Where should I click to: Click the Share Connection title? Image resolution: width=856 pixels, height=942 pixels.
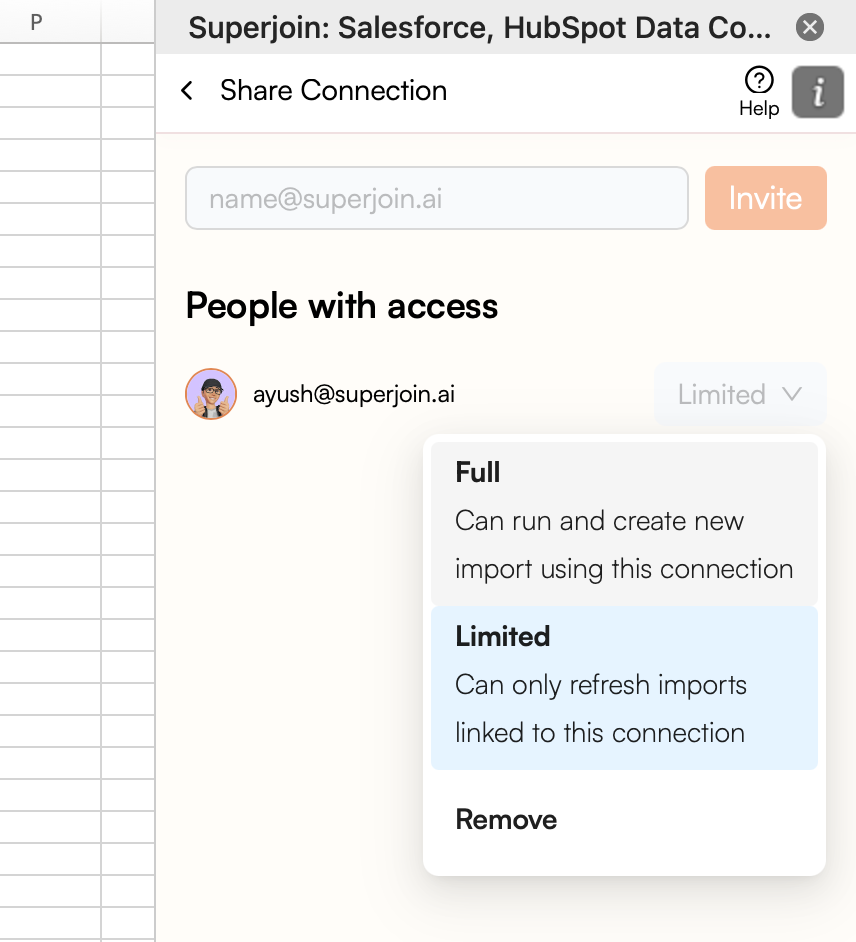(333, 91)
